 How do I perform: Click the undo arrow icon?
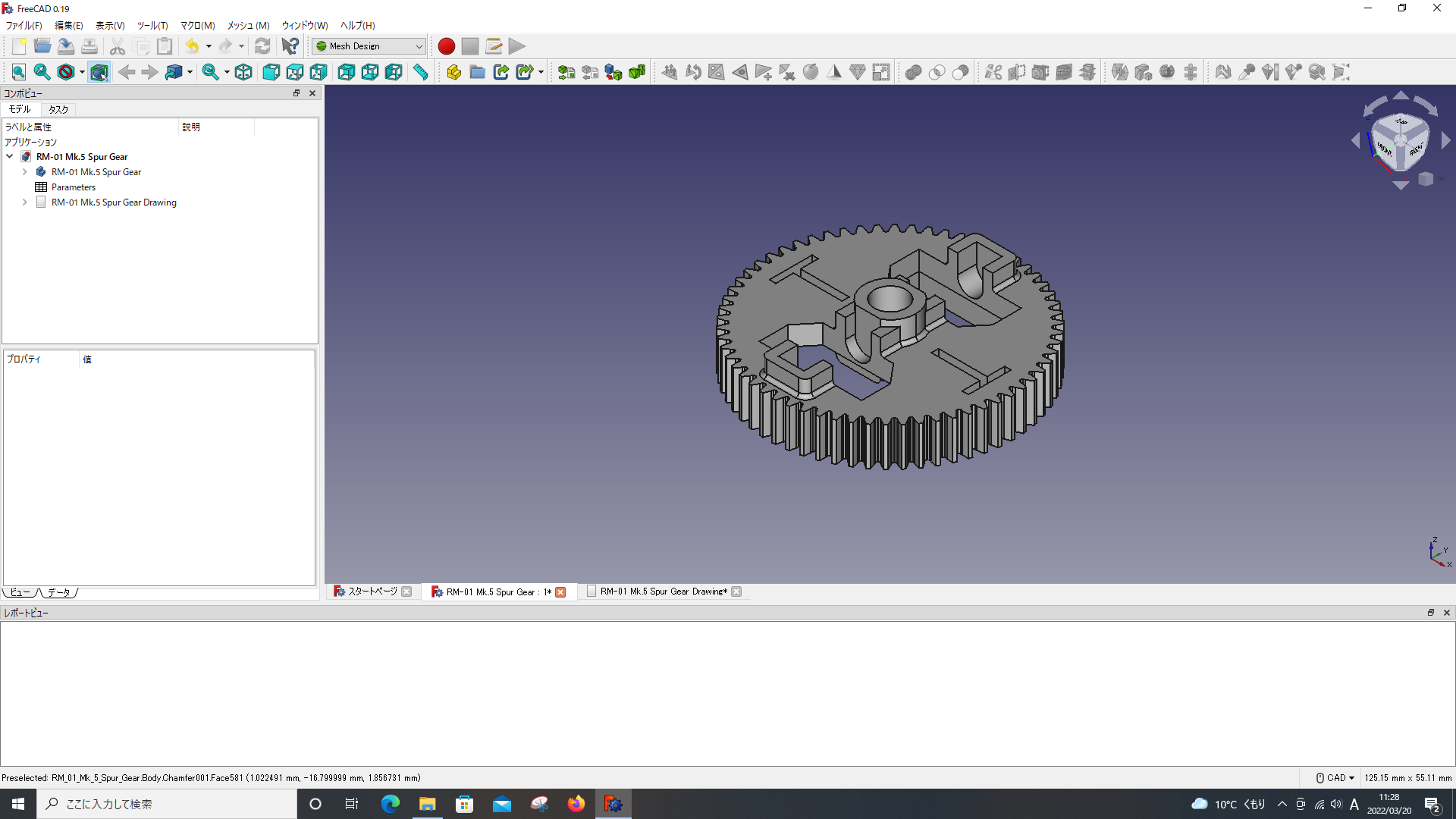coord(193,46)
